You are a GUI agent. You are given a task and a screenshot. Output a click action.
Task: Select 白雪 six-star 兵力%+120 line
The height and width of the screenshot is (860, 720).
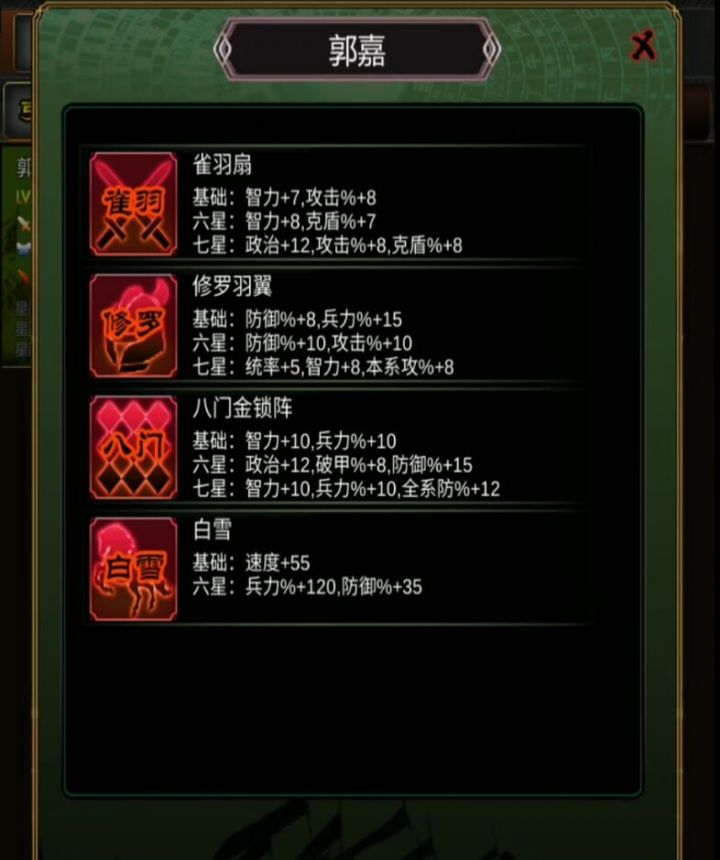pos(307,587)
